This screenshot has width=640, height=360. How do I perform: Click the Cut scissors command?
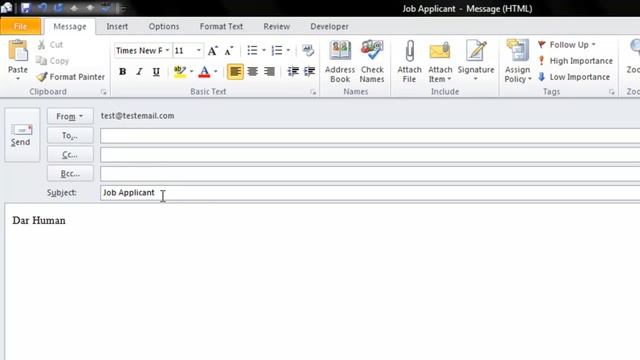click(x=50, y=44)
